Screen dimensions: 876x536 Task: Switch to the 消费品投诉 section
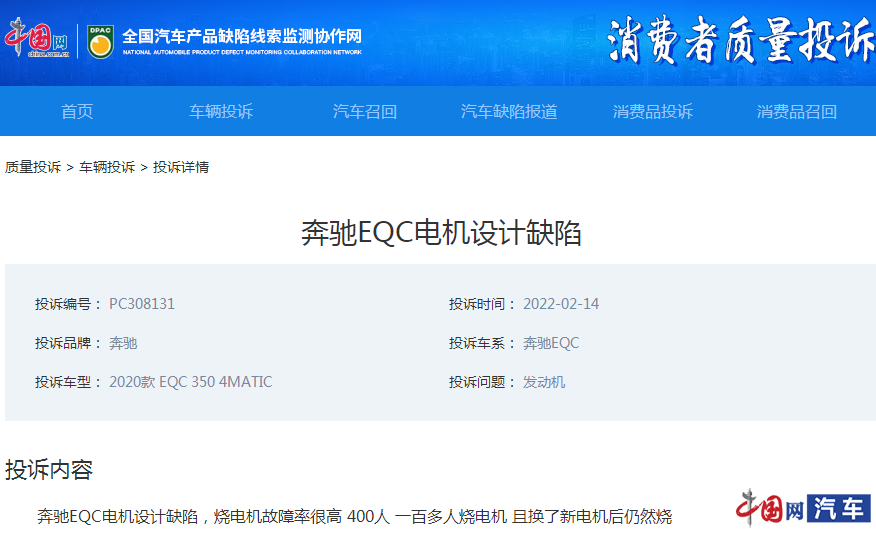tap(653, 111)
